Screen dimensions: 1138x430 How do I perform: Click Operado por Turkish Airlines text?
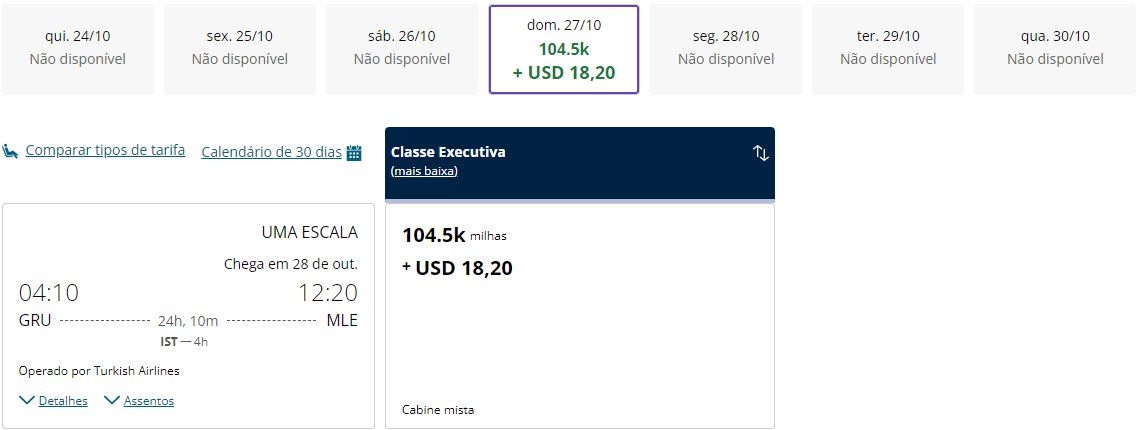pos(99,371)
